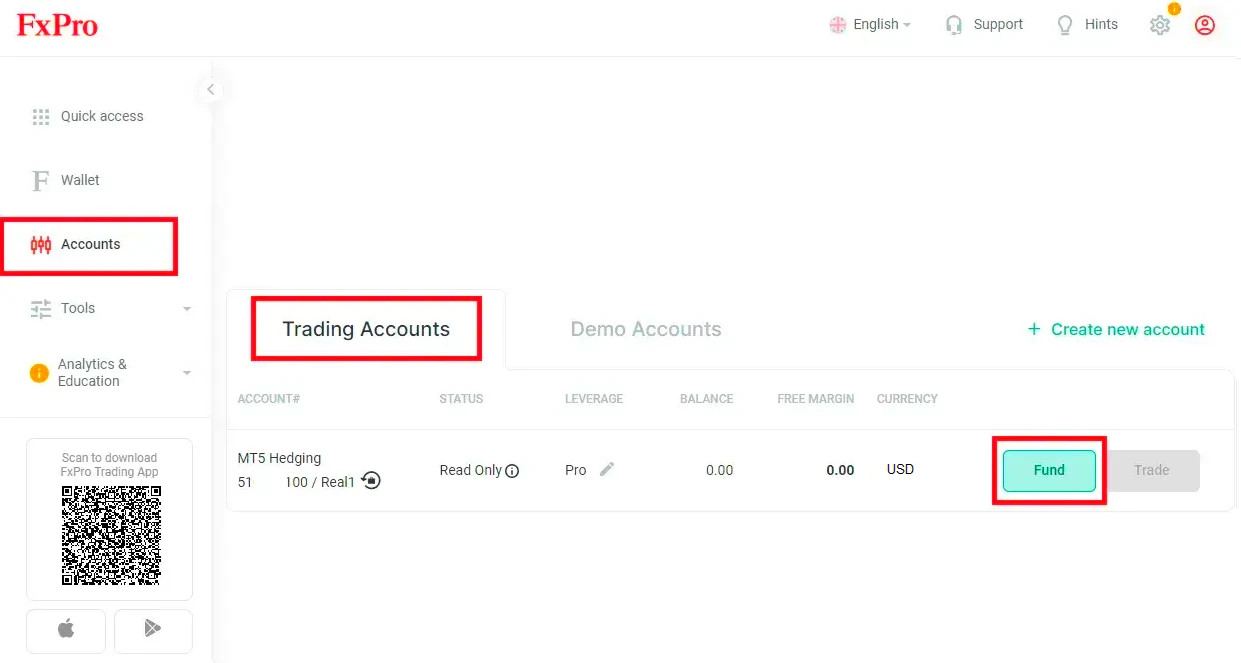Click the history icon next to Real1
Image resolution: width=1241 pixels, height=663 pixels.
click(370, 481)
